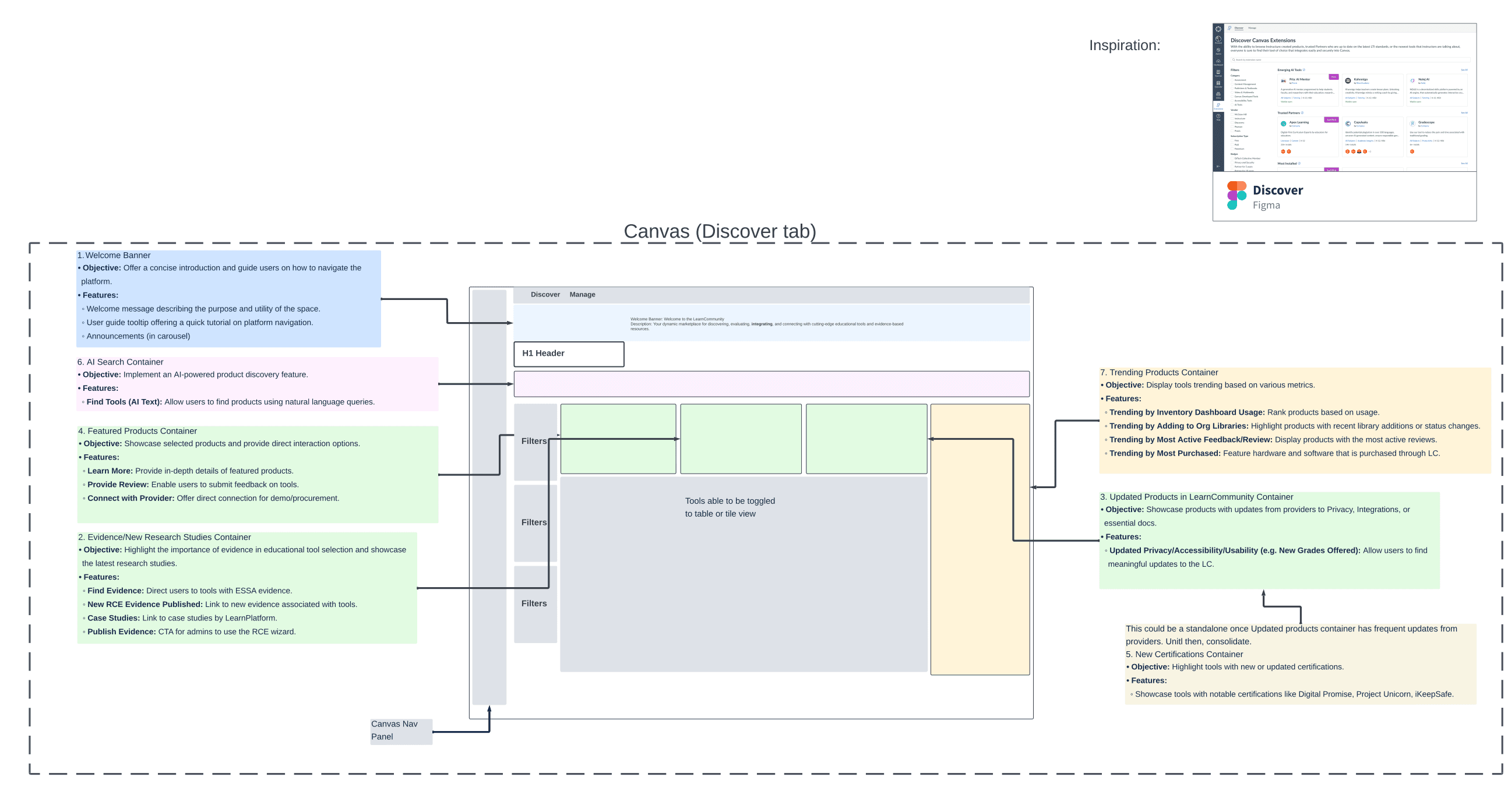This screenshot has height=812, width=1508.
Task: Click the "Publish Evidence:" feature line
Action: point(189,632)
